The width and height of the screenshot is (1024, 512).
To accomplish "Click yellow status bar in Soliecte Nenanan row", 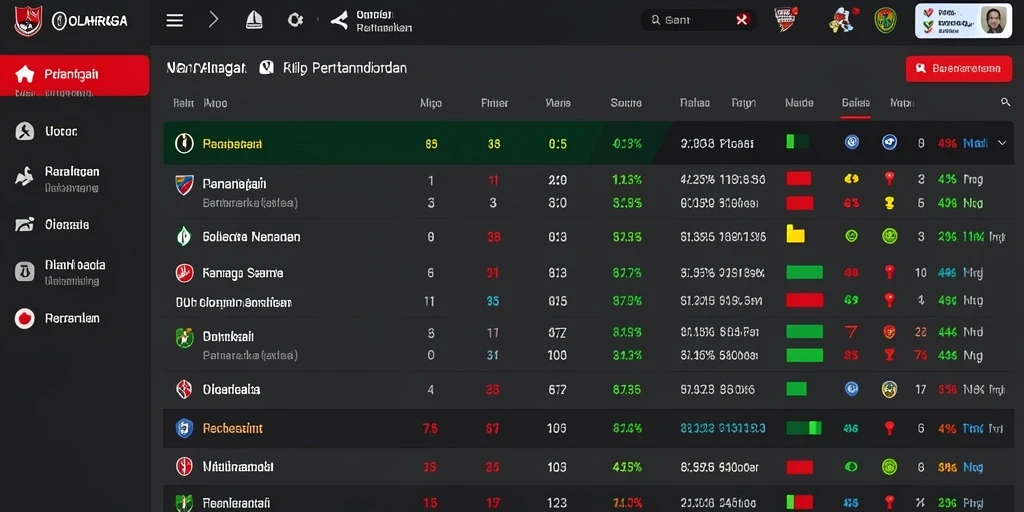I will [x=795, y=234].
